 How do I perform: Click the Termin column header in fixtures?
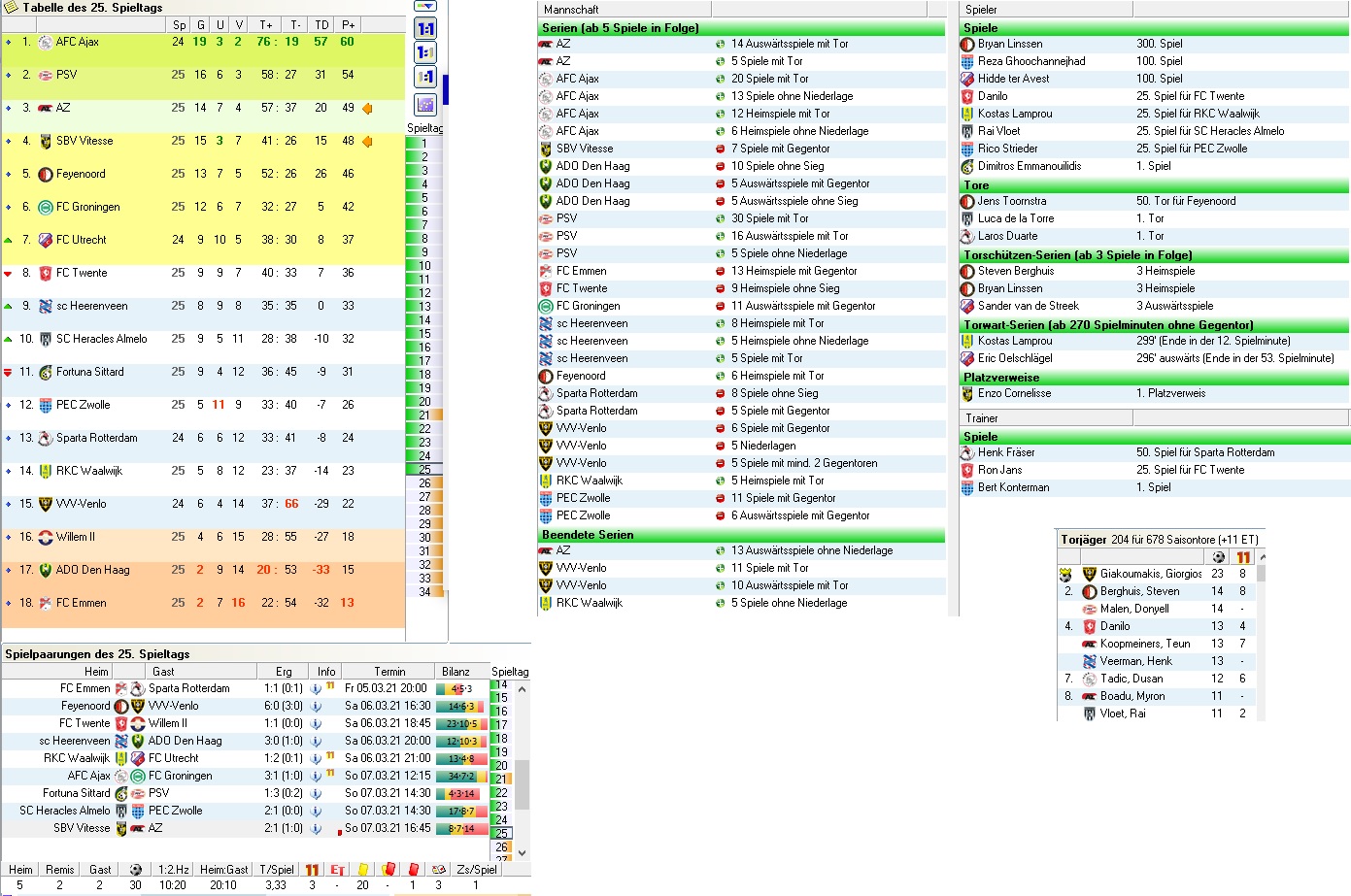(x=389, y=672)
